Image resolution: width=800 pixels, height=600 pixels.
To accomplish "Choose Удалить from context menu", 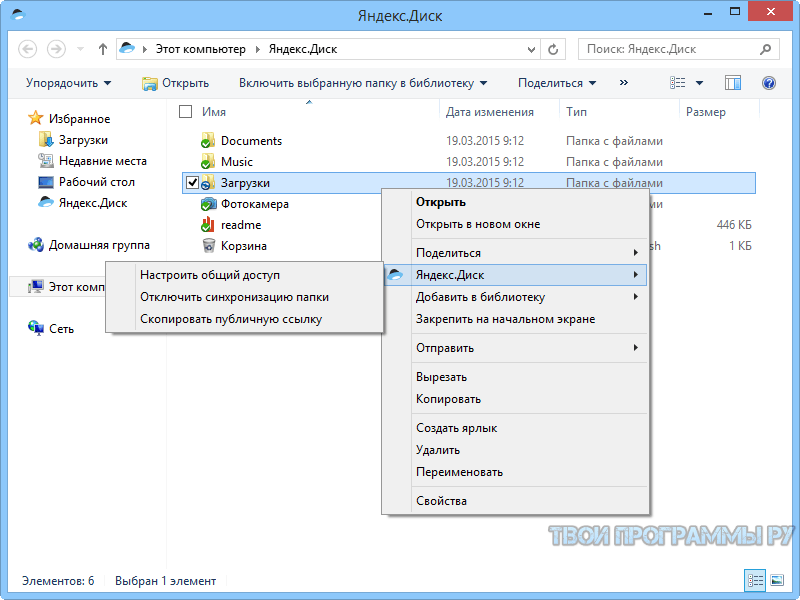I will pos(515,450).
